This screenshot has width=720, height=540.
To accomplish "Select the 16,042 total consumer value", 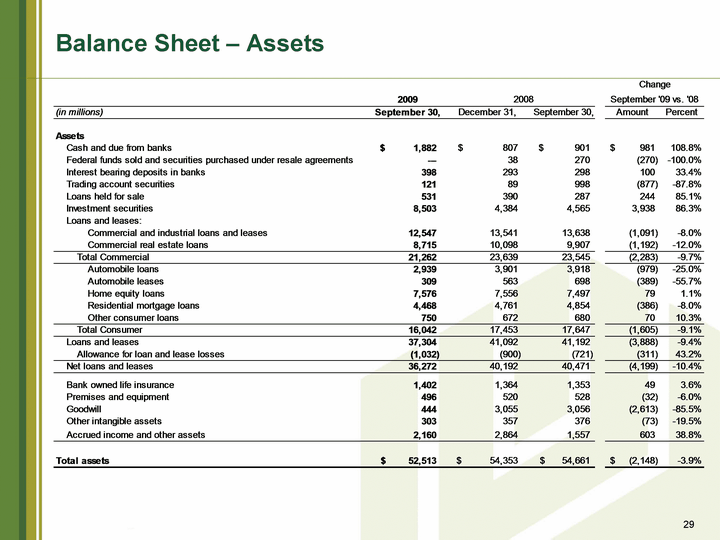I will [422, 330].
